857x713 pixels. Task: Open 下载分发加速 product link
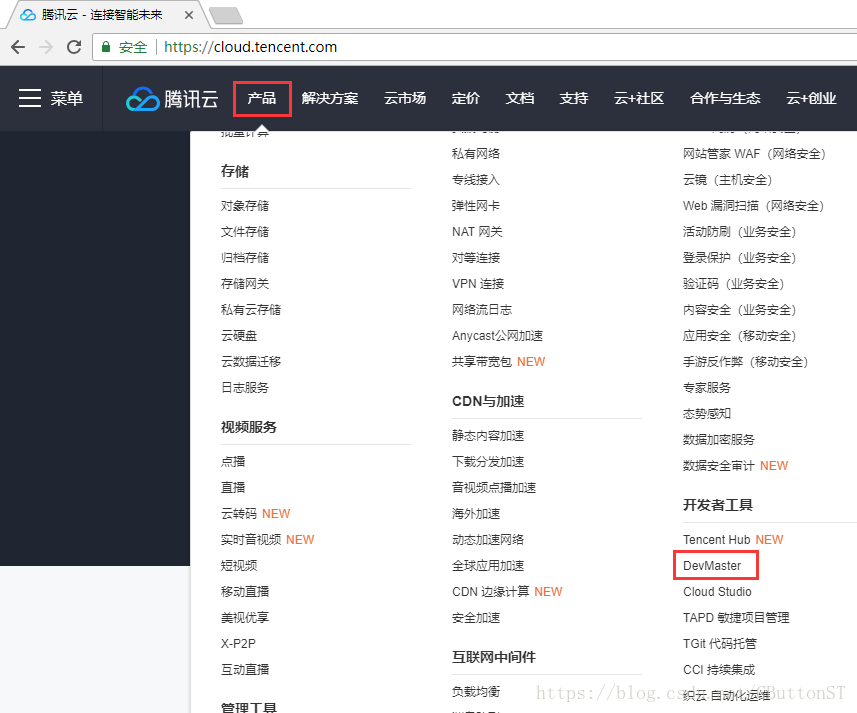[x=488, y=462]
